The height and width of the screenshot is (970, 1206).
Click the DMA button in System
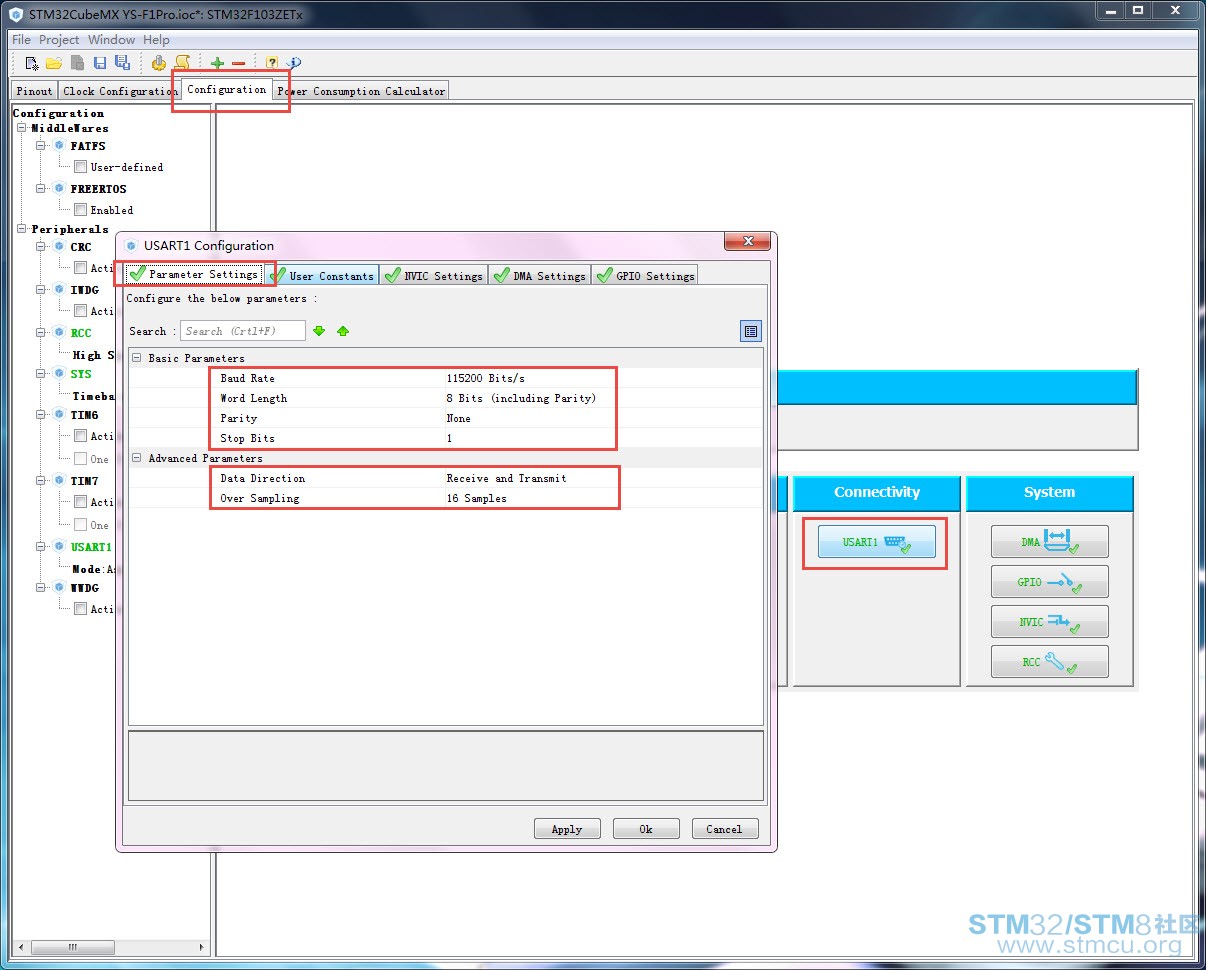pyautogui.click(x=1050, y=542)
